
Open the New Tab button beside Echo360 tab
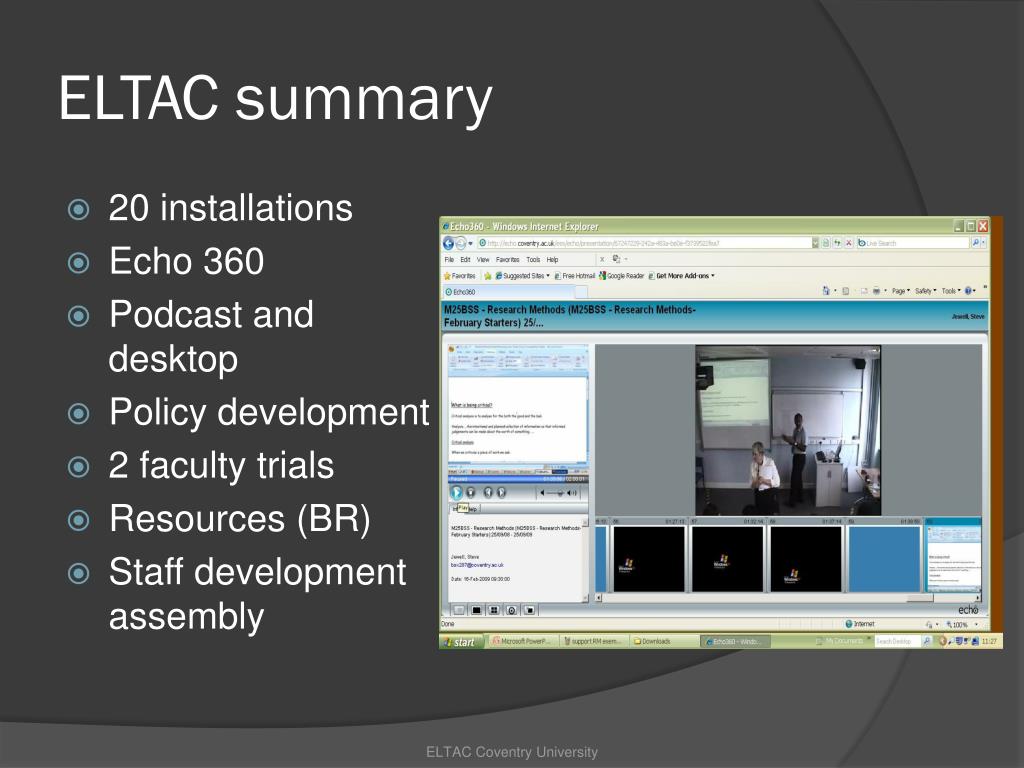pyautogui.click(x=581, y=292)
